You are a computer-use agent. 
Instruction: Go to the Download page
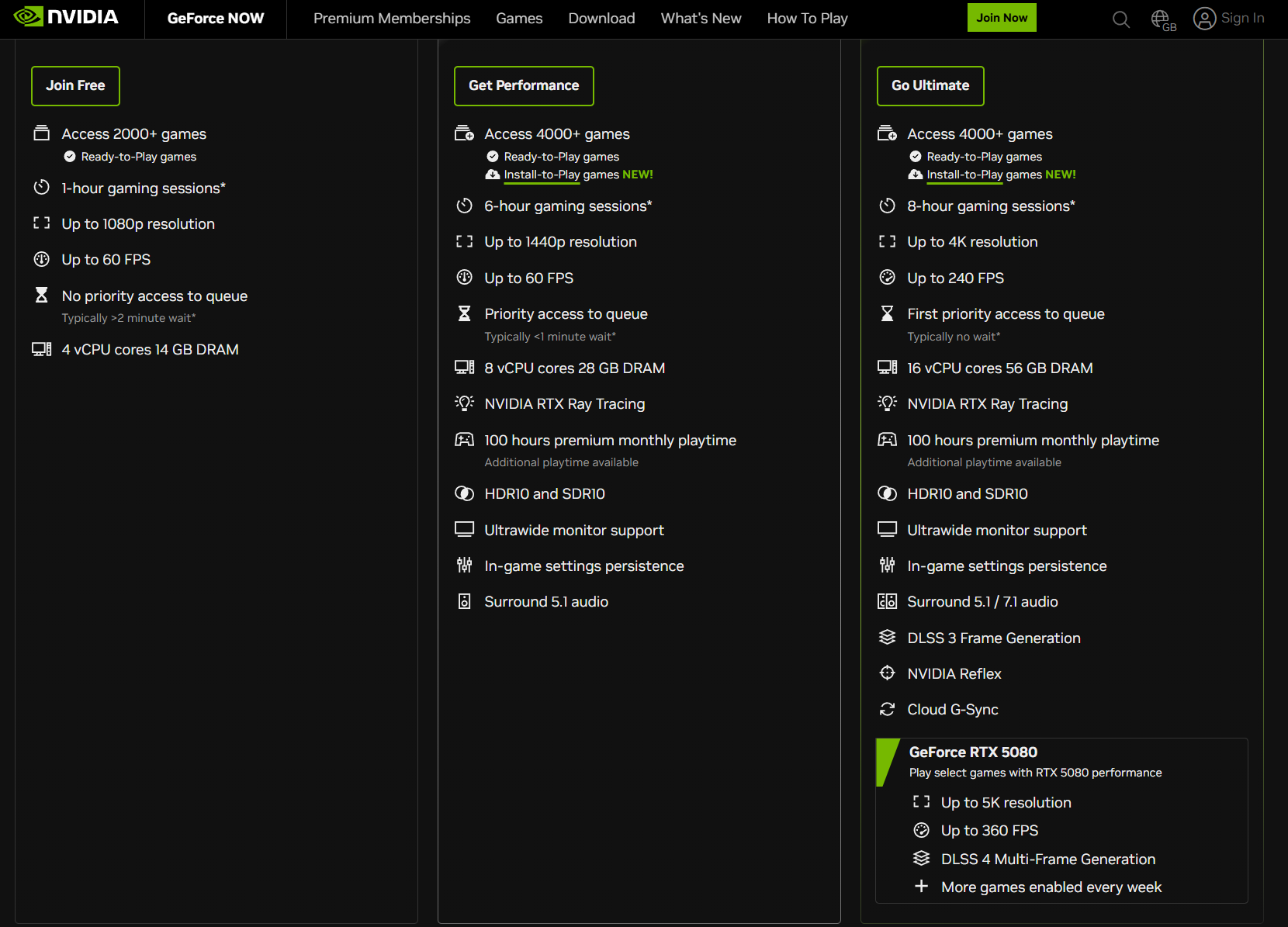tap(601, 19)
